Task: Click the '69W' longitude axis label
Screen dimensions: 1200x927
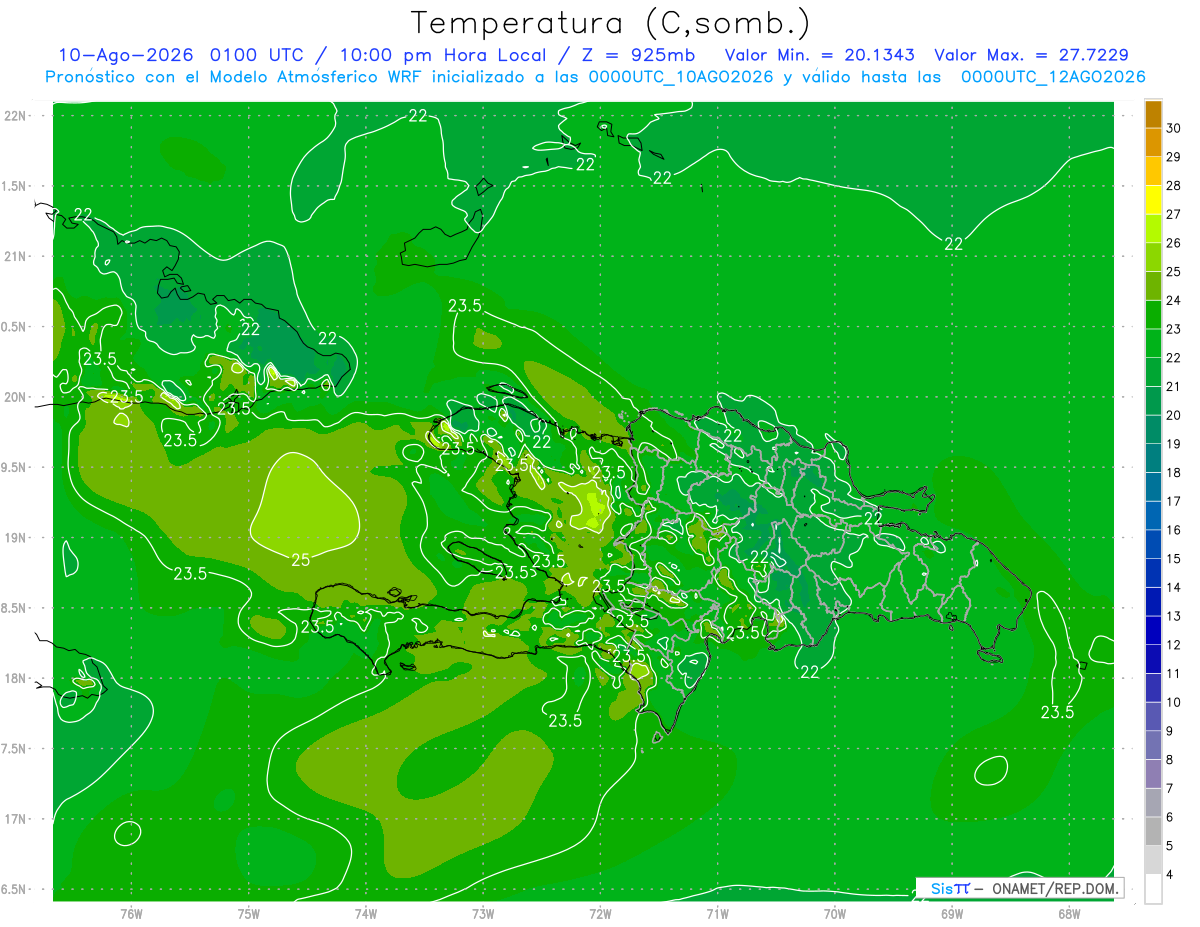Action: point(952,913)
